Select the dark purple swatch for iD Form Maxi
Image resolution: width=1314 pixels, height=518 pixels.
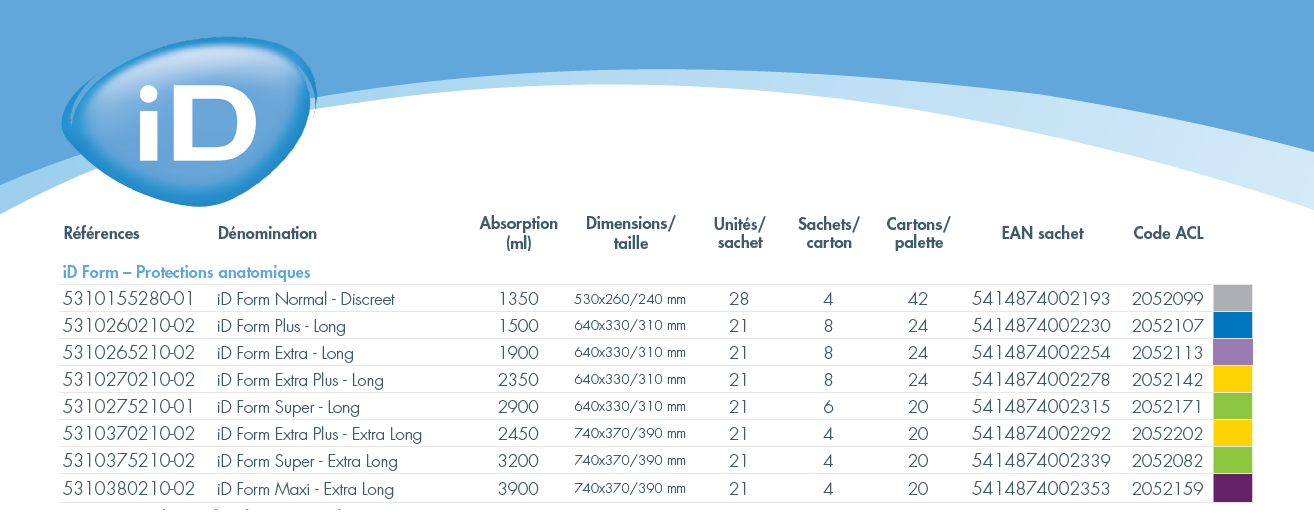[1232, 488]
